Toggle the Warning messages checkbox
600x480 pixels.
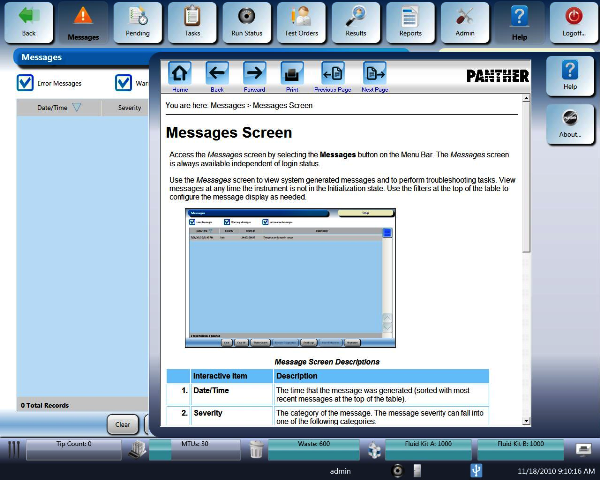pyautogui.click(x=124, y=83)
